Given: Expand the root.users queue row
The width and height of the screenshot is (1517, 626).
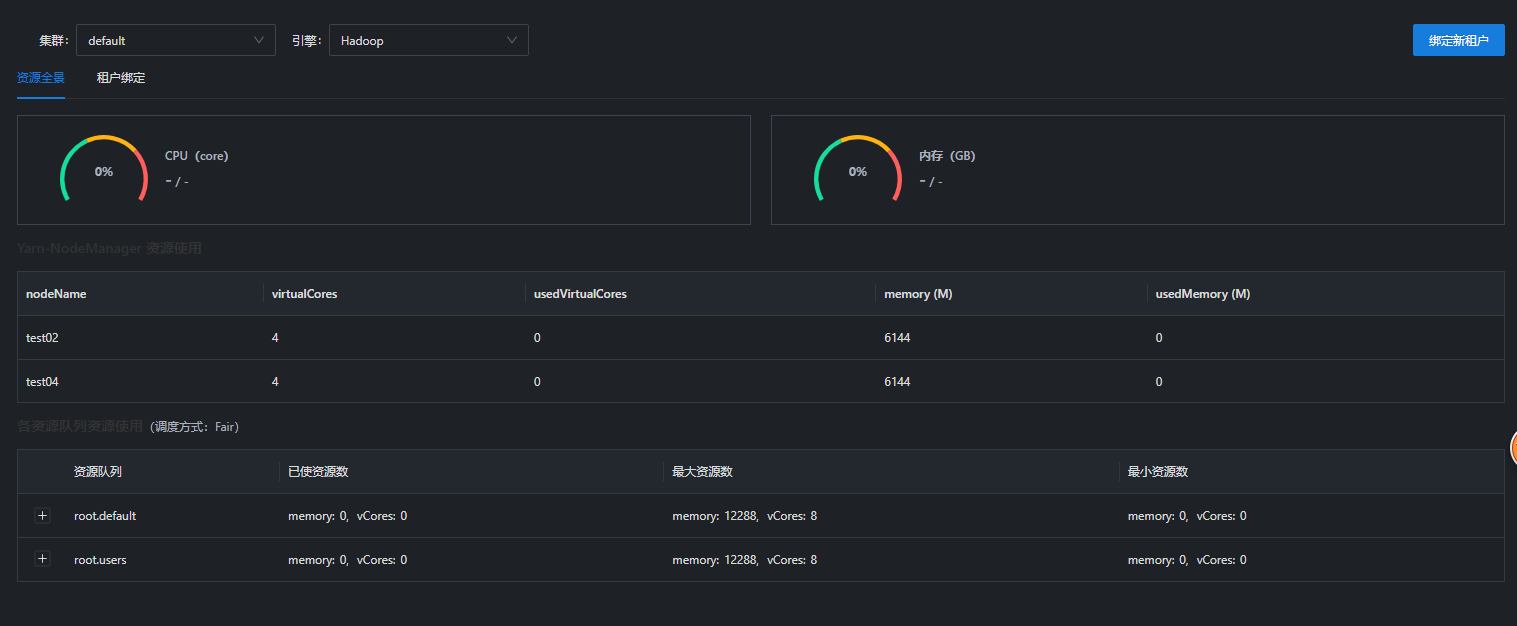Looking at the screenshot, I should click(x=42, y=560).
